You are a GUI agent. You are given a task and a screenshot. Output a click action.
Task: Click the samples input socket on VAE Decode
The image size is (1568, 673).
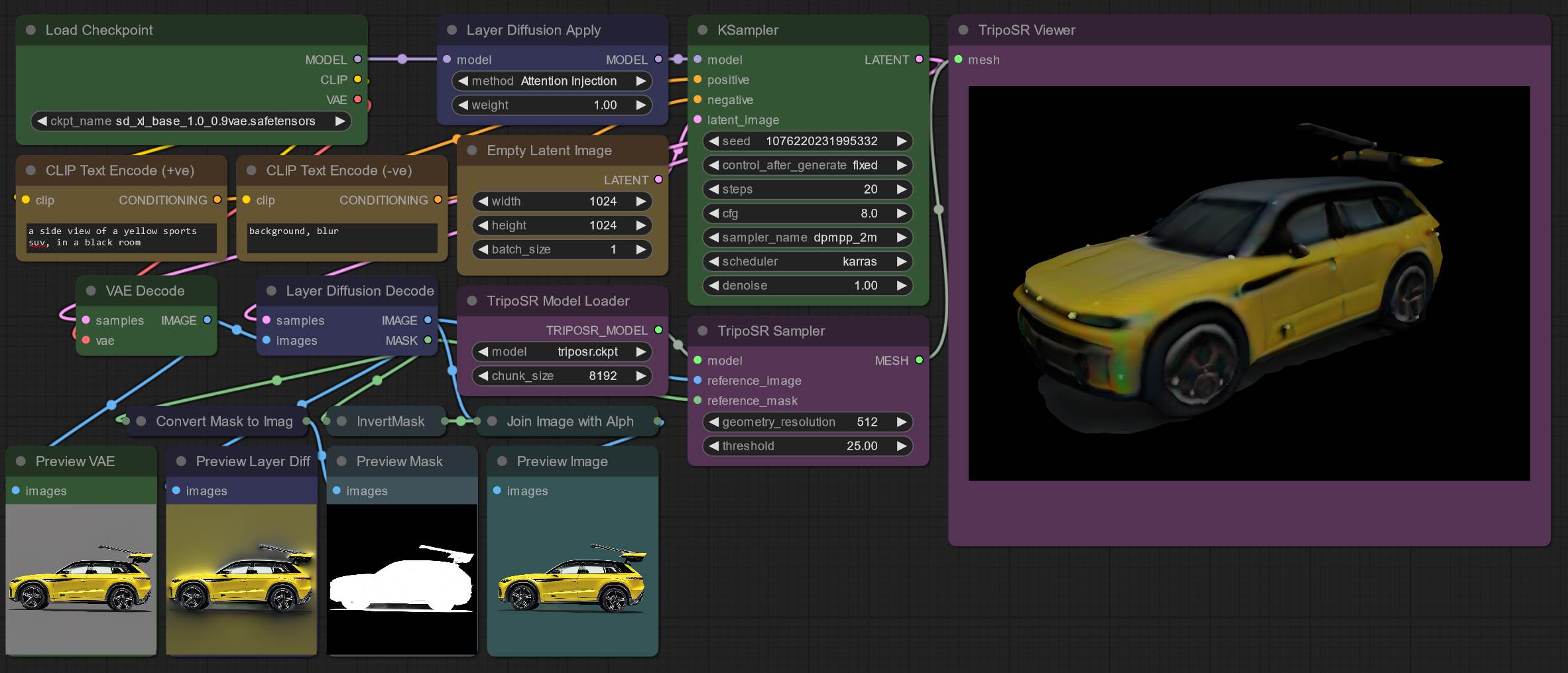tap(86, 320)
